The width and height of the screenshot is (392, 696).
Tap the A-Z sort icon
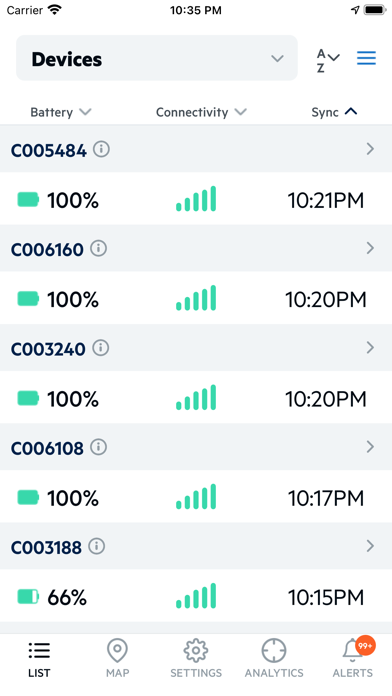(328, 61)
